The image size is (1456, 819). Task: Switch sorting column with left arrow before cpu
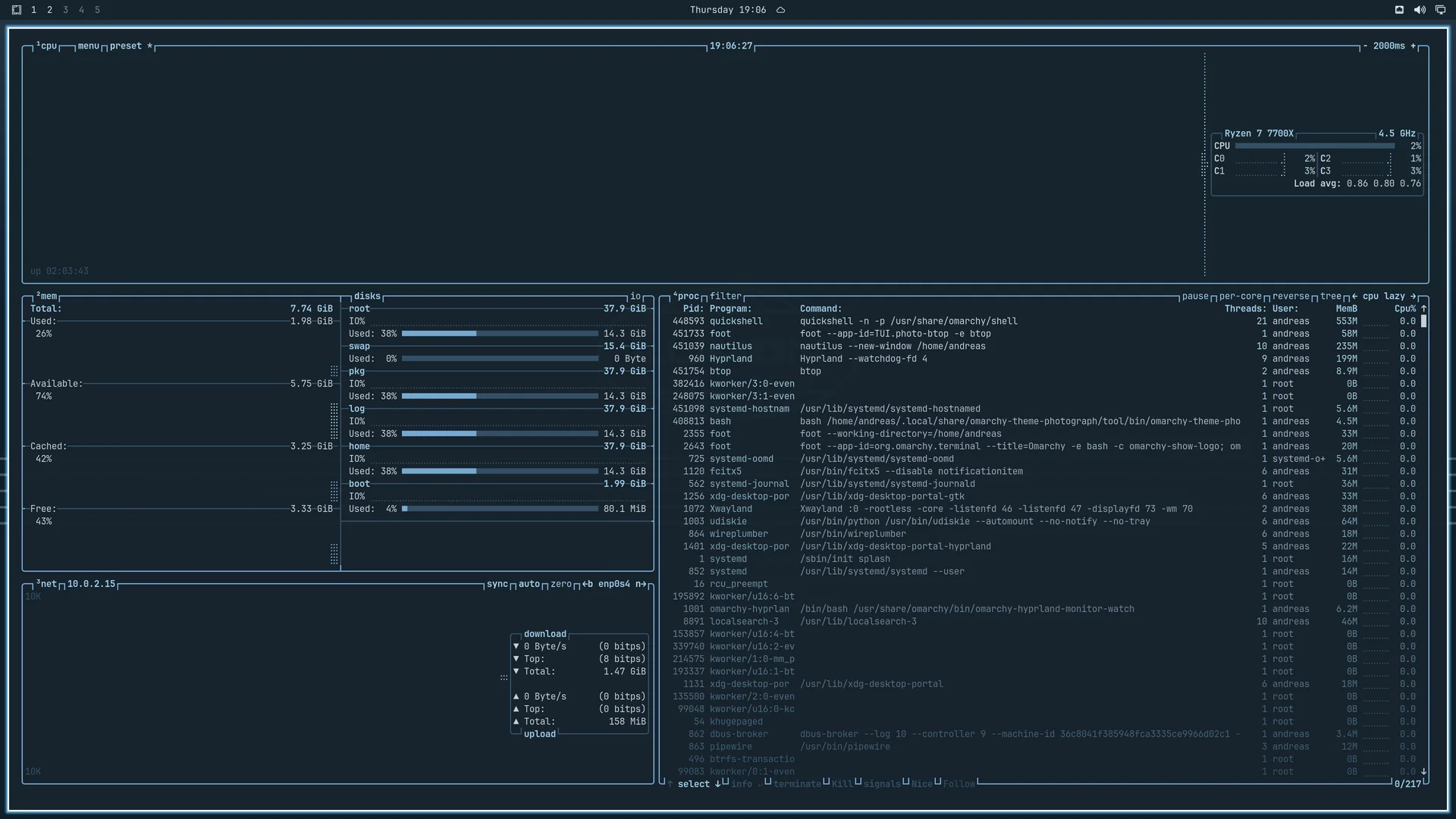(1354, 297)
